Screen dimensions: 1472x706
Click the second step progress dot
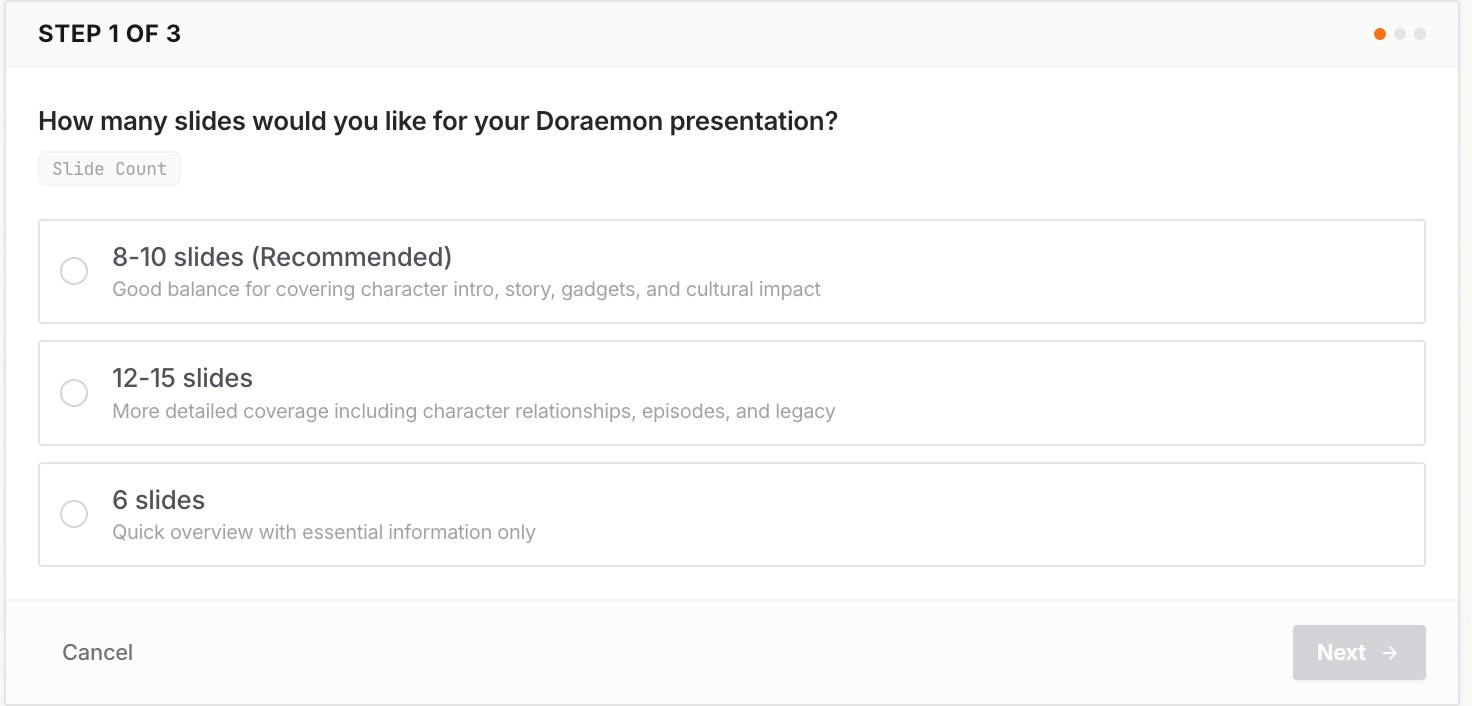point(1400,34)
